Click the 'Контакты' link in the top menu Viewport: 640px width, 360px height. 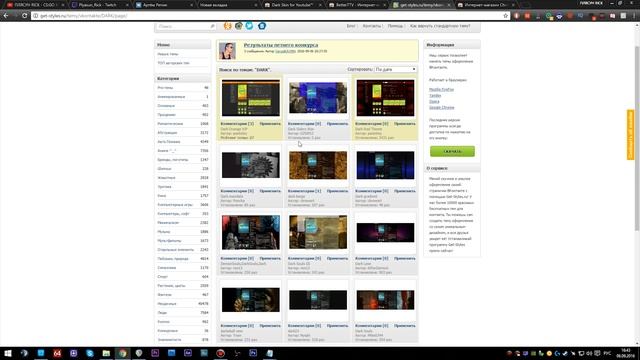pyautogui.click(x=371, y=26)
